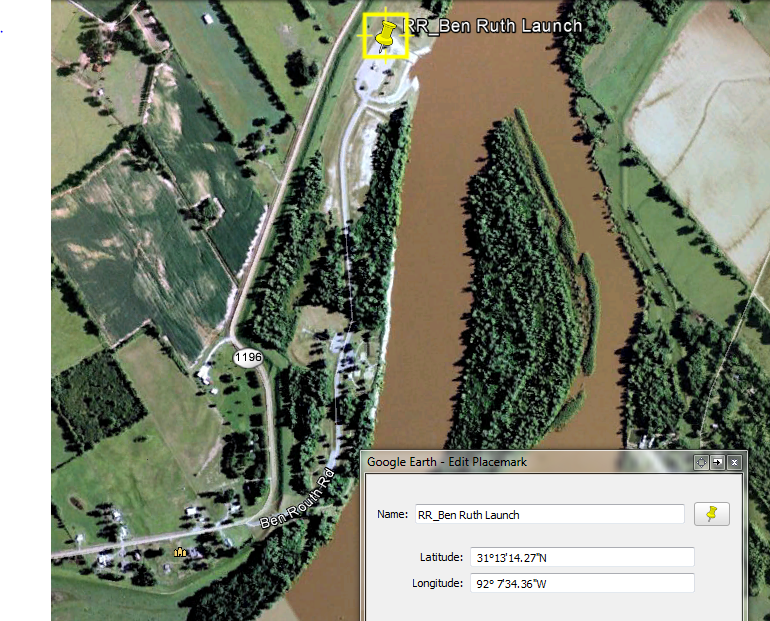Viewport: 770px width, 621px height.
Task: Click the yellow pushpin placemark on the map
Action: 385,36
